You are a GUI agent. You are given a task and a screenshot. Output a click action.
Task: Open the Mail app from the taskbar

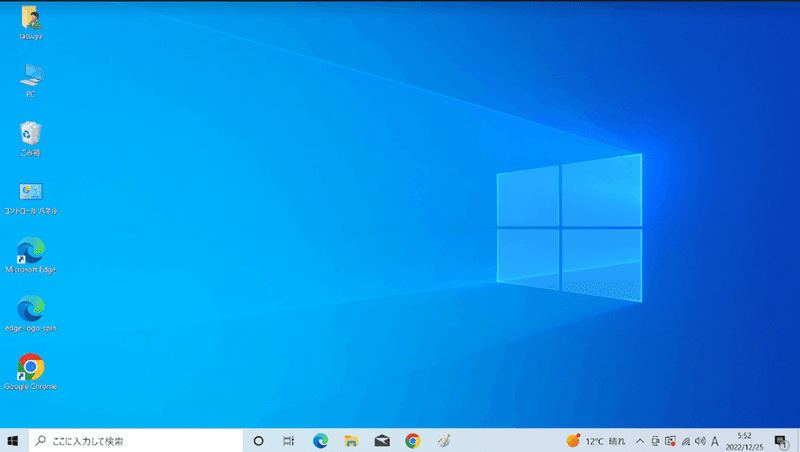pos(382,441)
